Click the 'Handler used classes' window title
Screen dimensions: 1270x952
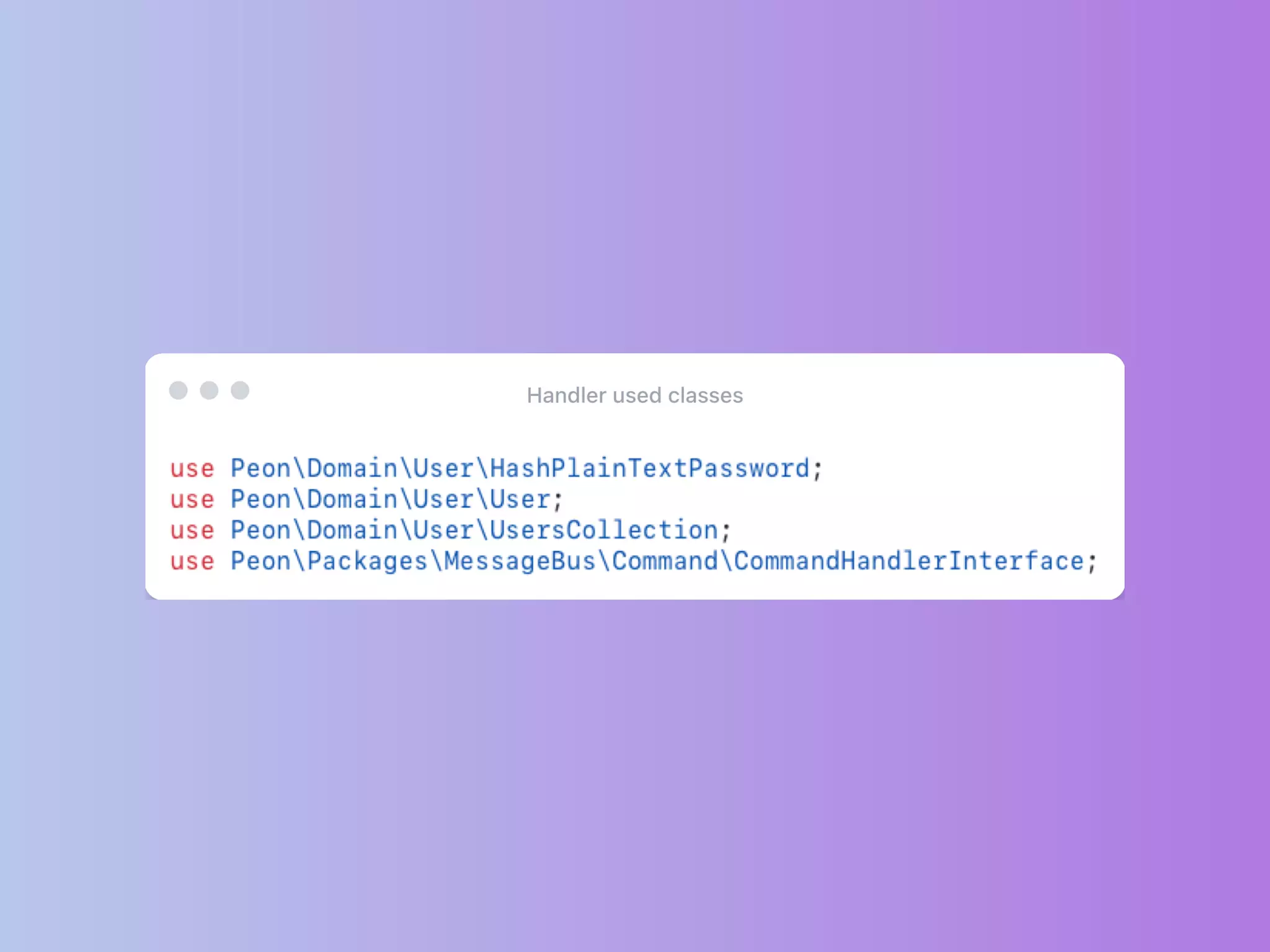pos(635,395)
